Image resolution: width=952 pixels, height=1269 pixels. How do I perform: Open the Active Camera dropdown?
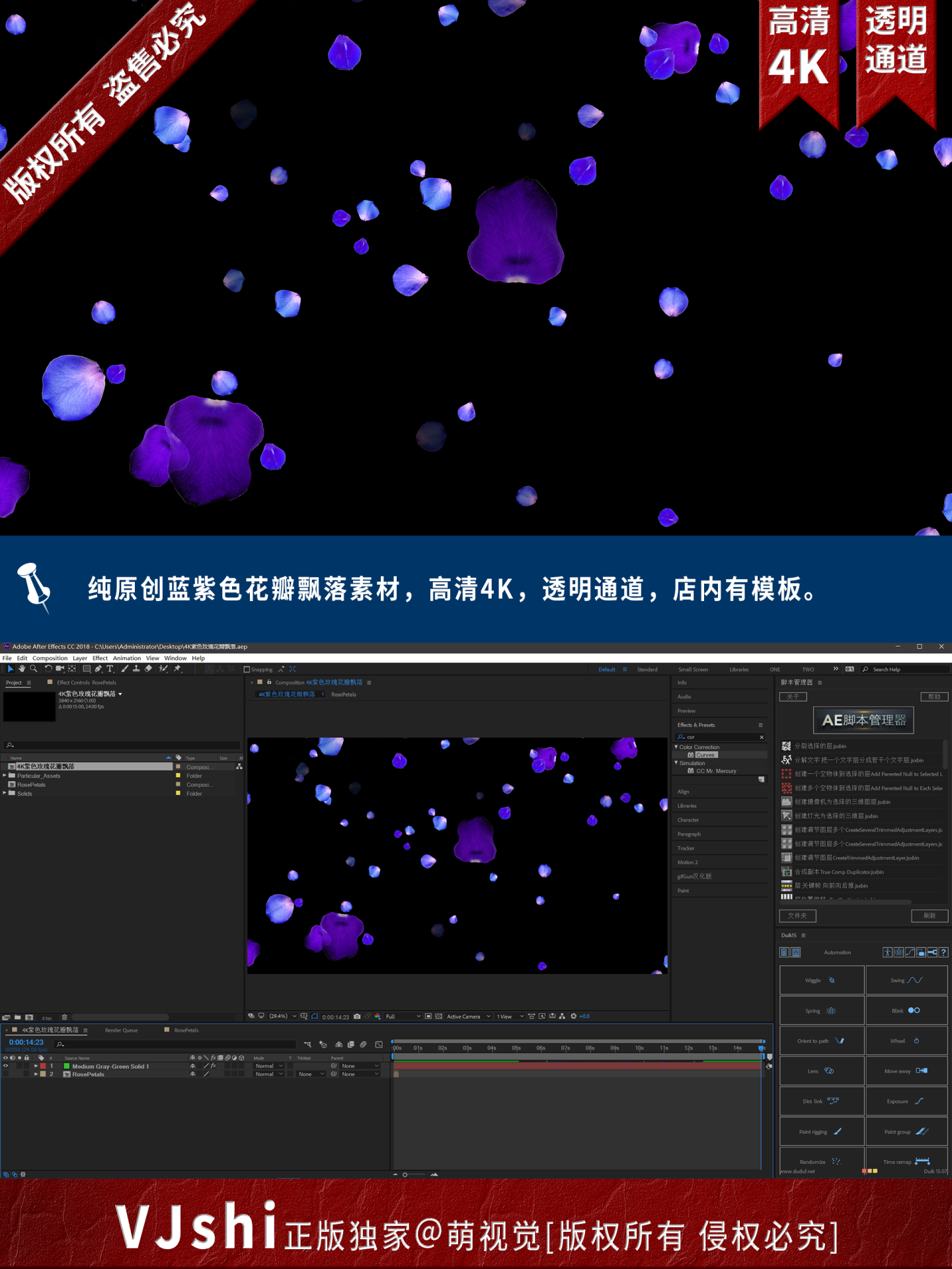pos(468,1016)
